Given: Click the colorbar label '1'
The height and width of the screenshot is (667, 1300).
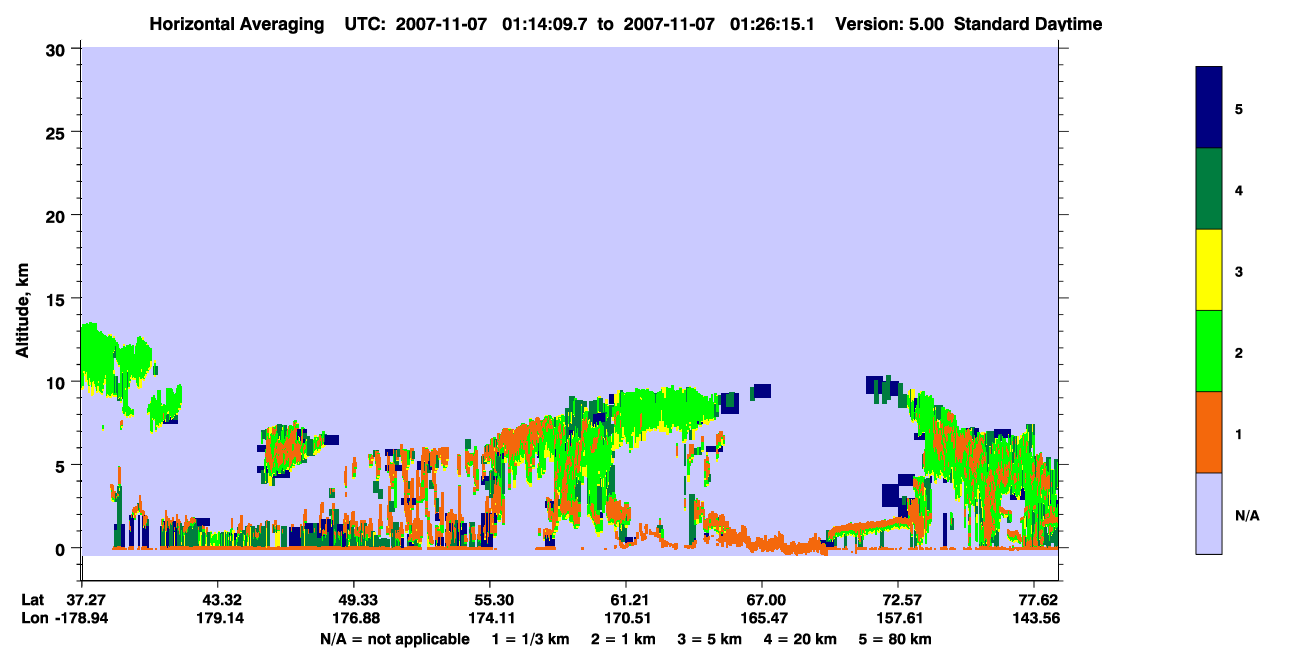Looking at the screenshot, I should (1239, 433).
